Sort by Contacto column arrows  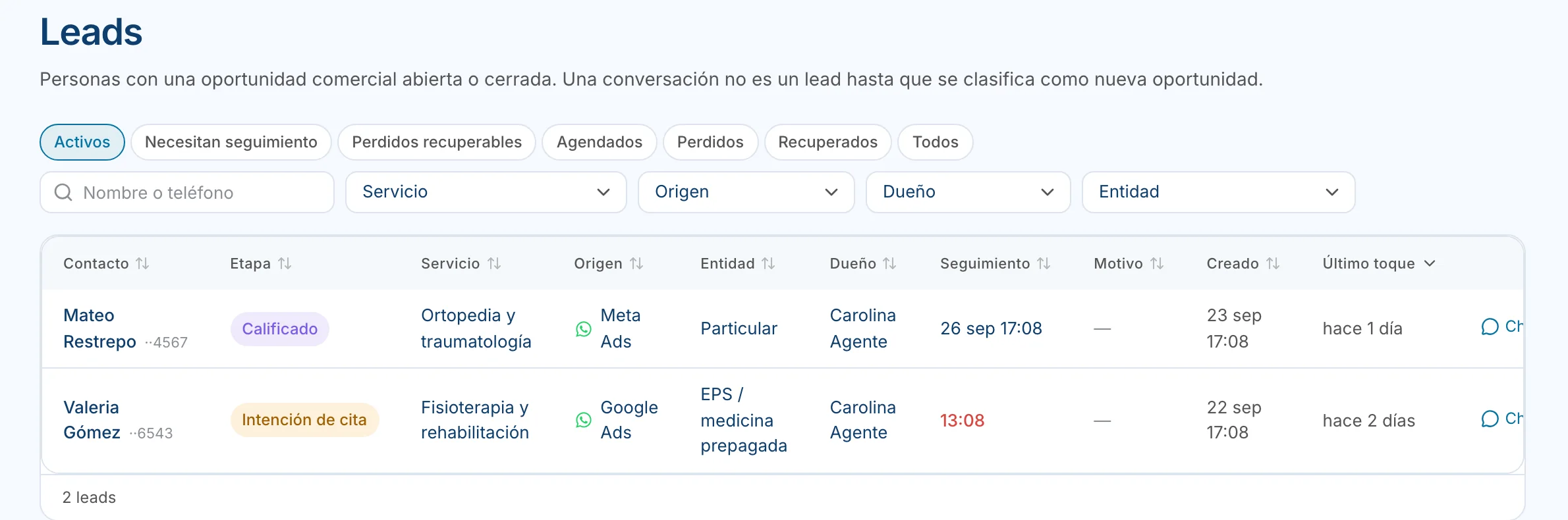(x=142, y=263)
